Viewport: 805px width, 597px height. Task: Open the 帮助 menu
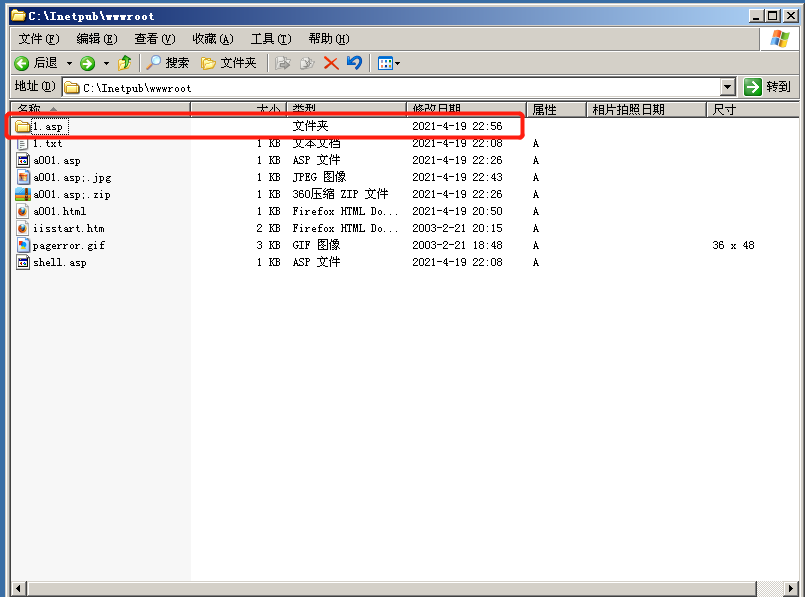coord(329,39)
